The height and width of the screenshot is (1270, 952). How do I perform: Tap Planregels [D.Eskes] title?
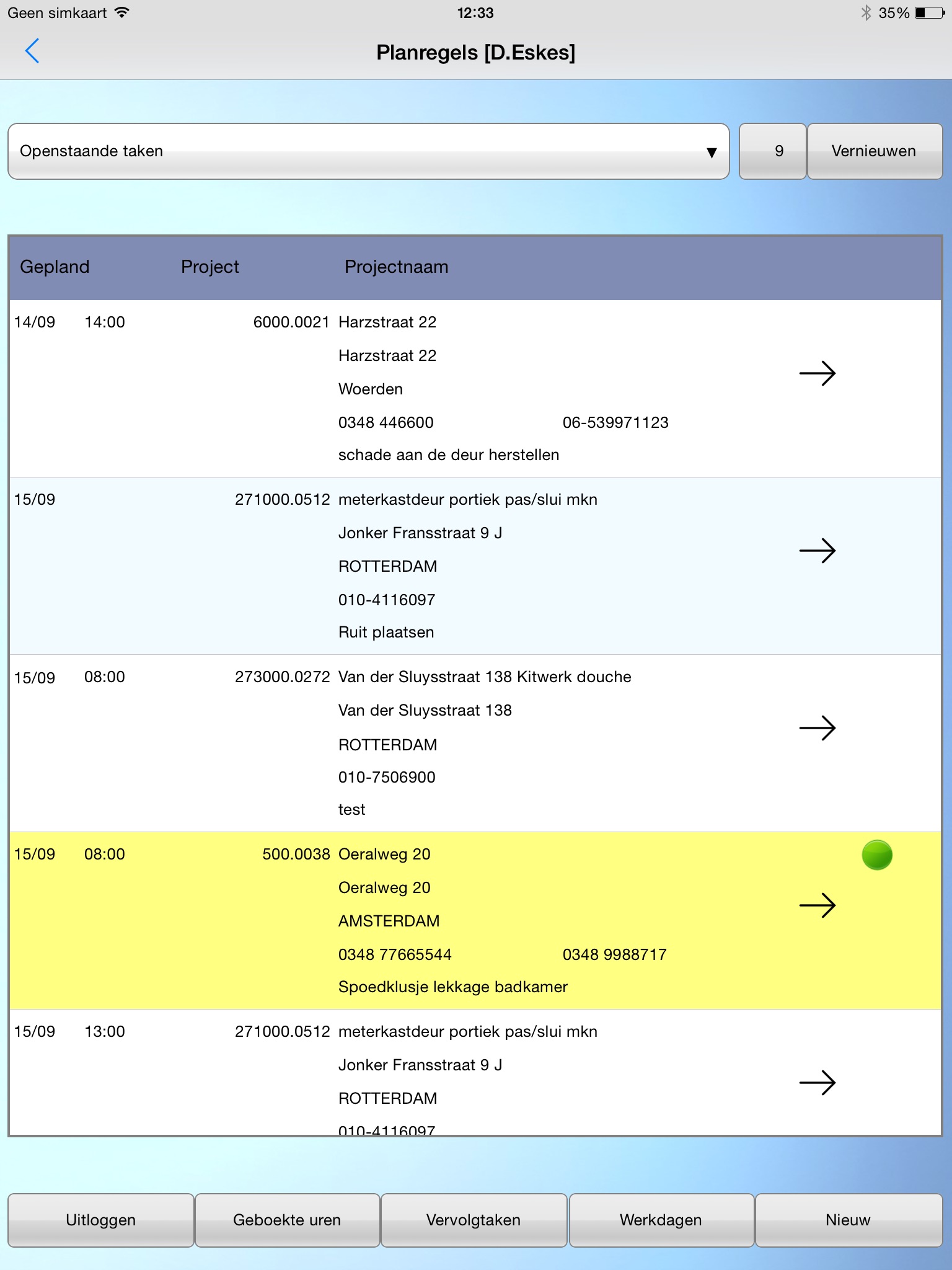click(x=476, y=53)
